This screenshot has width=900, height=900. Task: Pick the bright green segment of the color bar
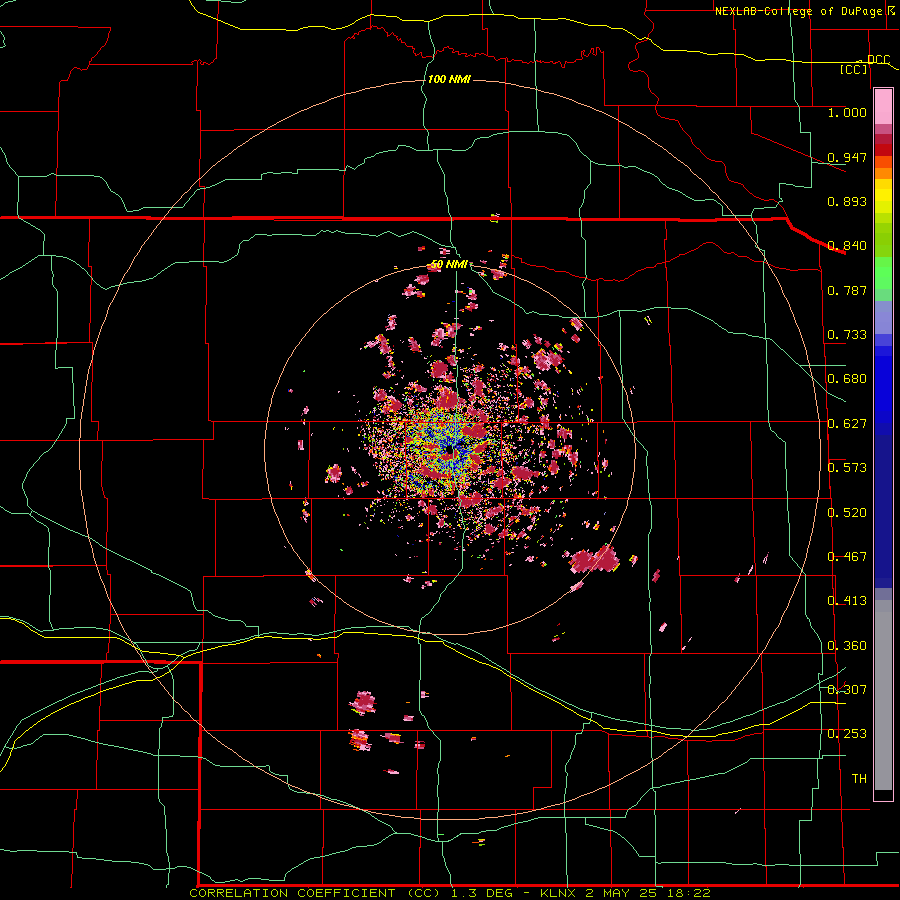883,273
